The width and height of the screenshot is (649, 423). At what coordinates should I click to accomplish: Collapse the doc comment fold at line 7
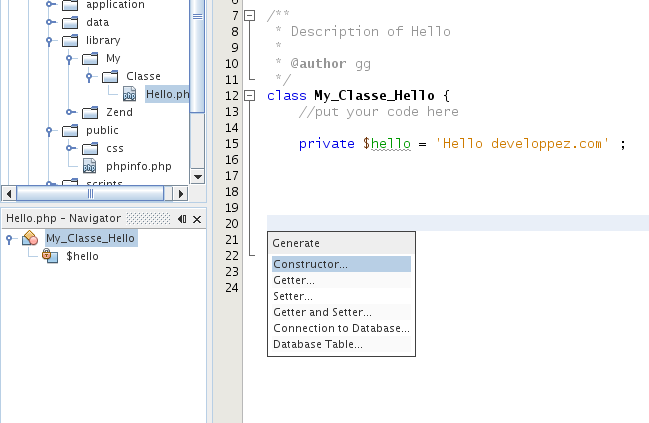point(249,15)
